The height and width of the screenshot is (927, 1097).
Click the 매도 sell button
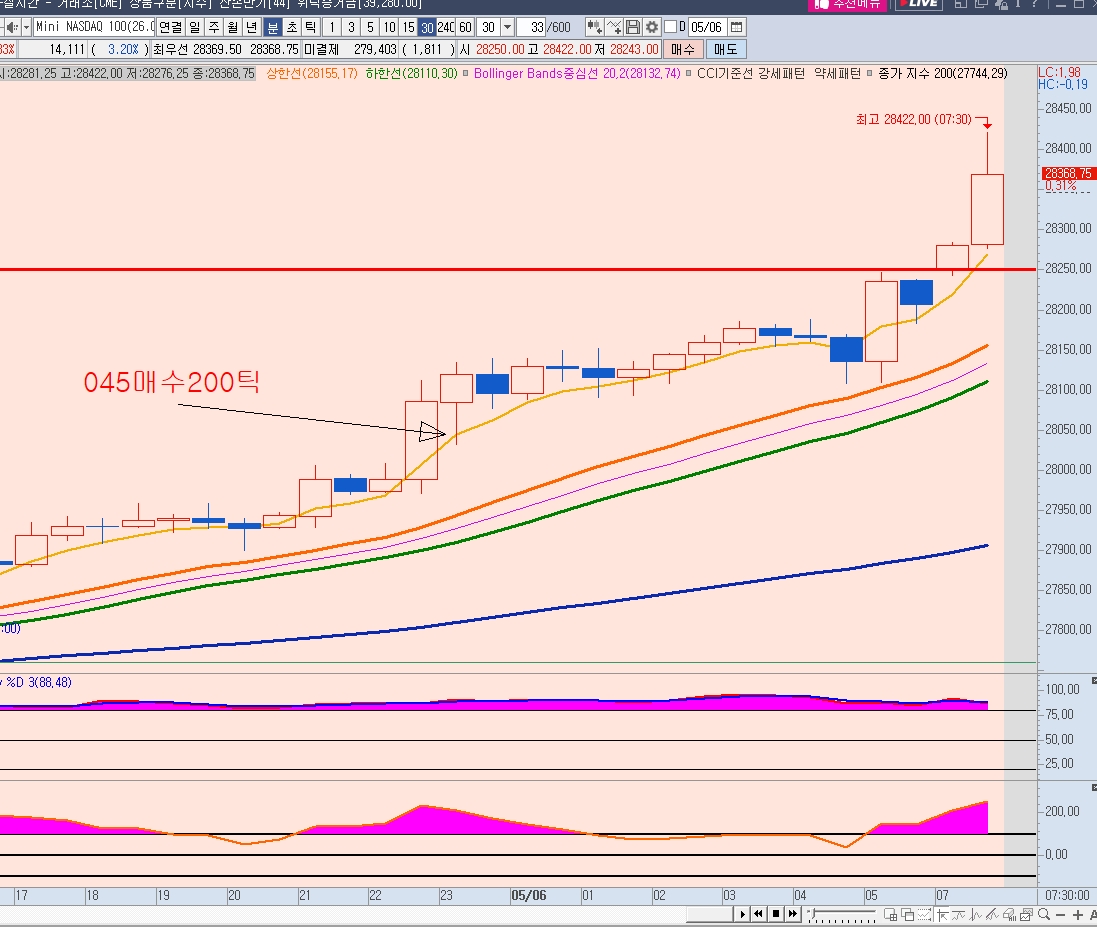click(x=726, y=49)
